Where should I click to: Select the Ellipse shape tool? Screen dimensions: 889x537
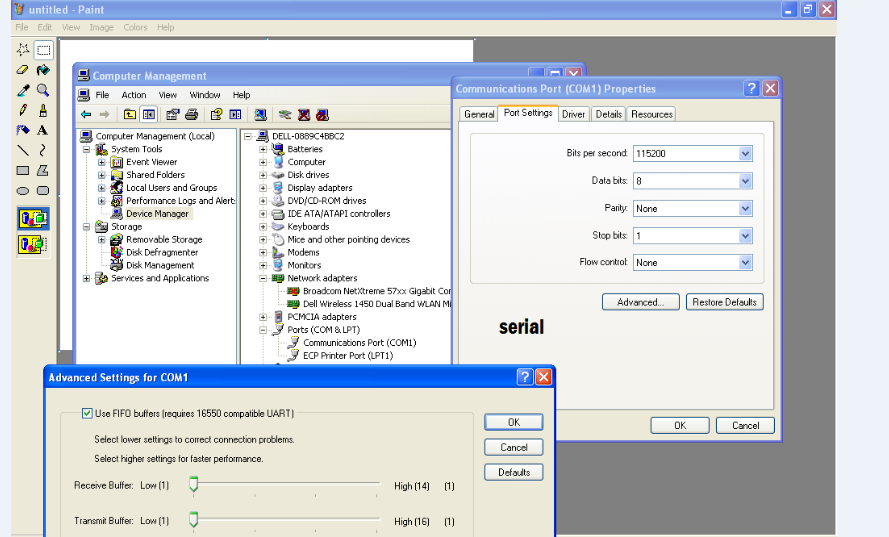coord(22,190)
